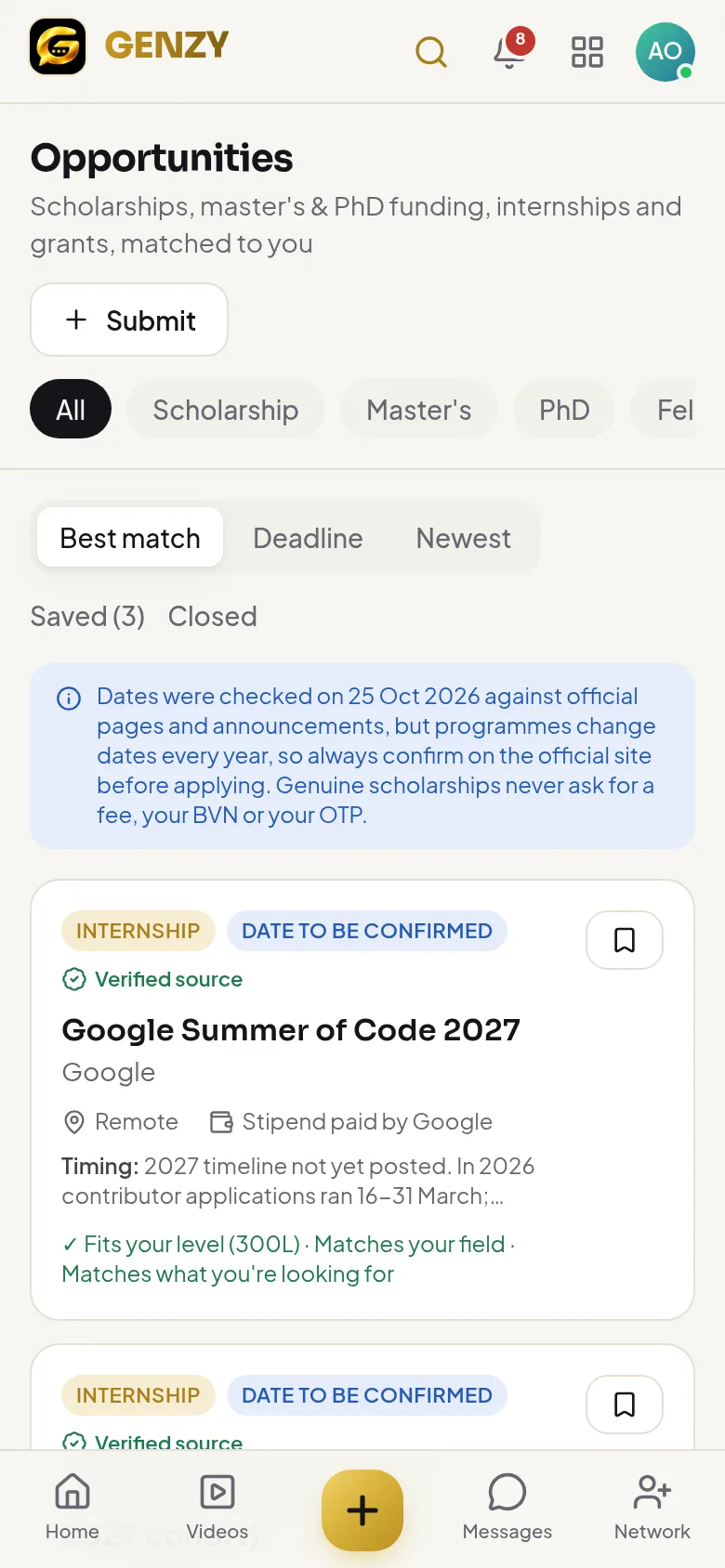Select the Master's filter chip
This screenshot has height=1568, width=725.
click(419, 410)
